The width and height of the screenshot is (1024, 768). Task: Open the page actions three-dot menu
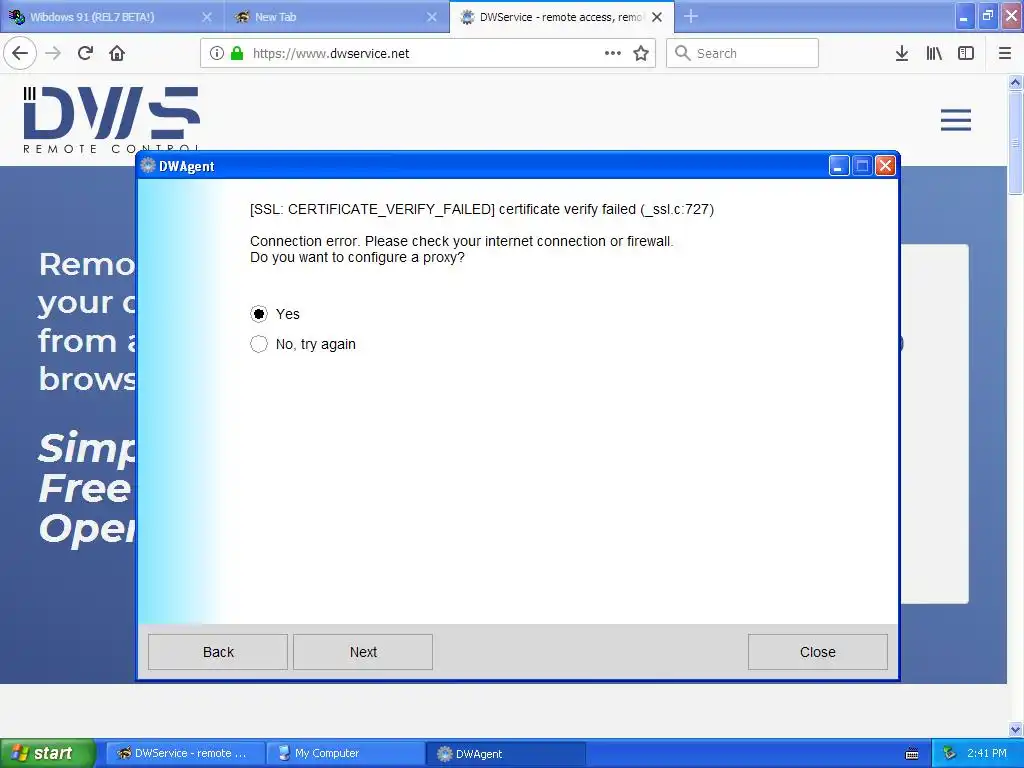(x=613, y=54)
